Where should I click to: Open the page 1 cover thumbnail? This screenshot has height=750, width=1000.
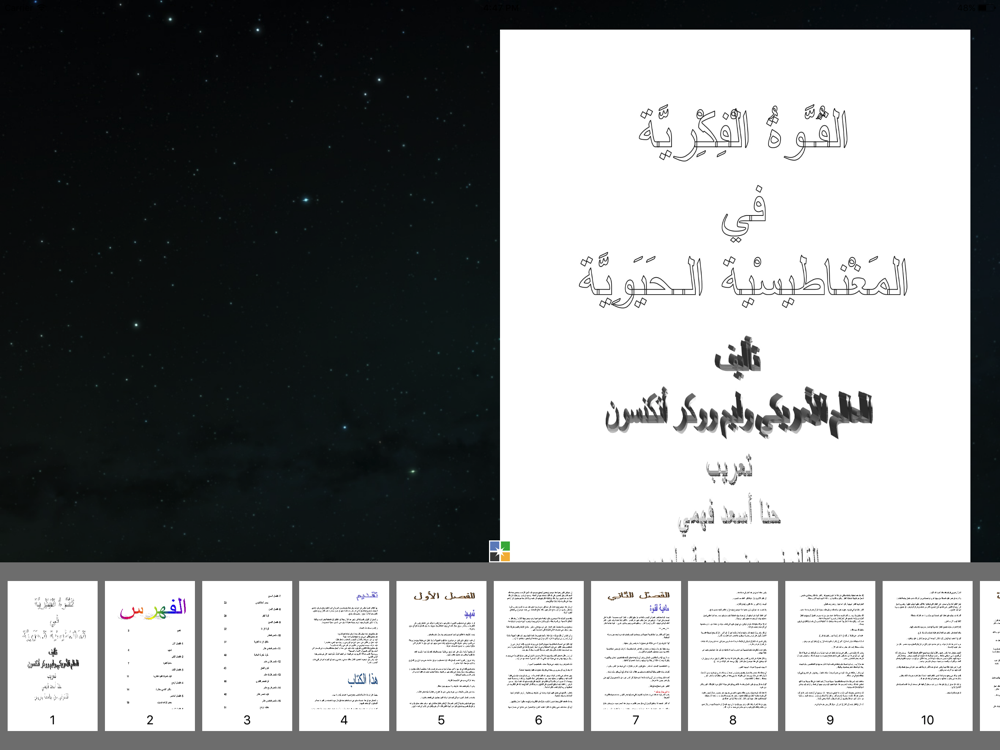pos(53,655)
